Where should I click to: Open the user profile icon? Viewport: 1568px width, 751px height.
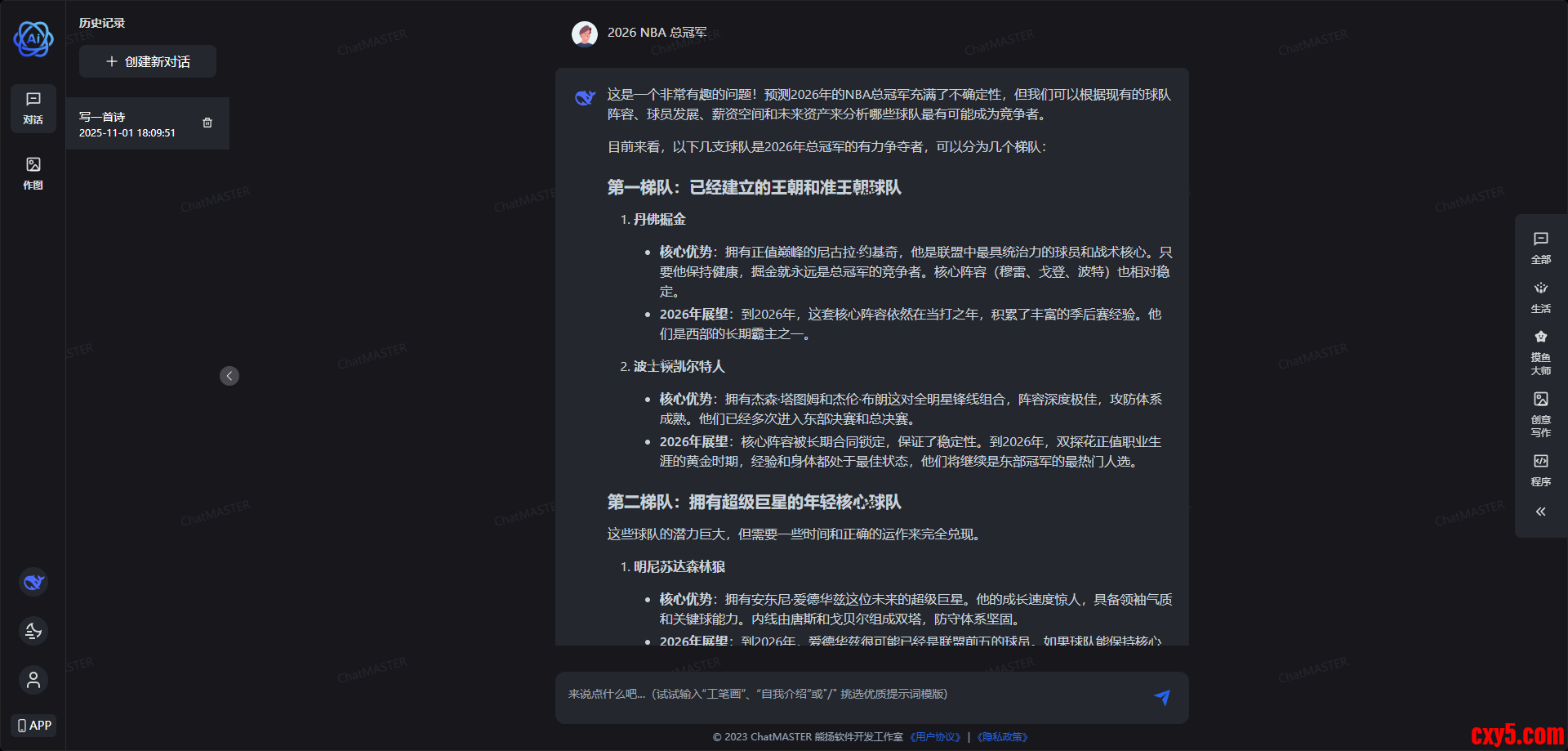click(x=33, y=679)
